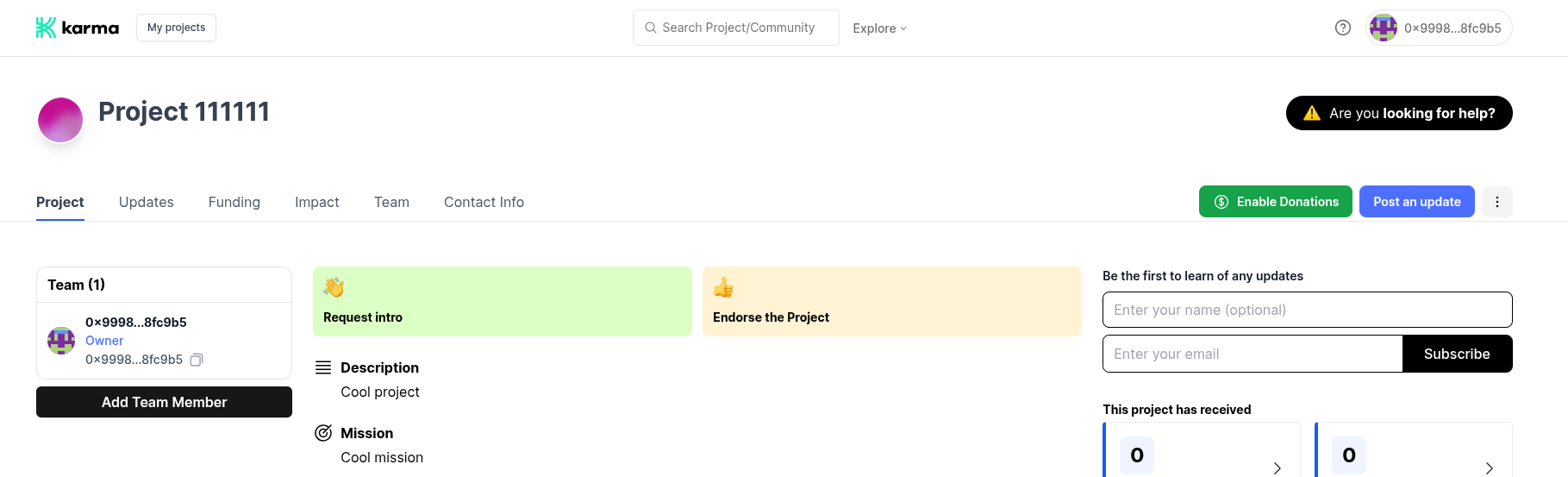Expand the Explore dropdown
The width and height of the screenshot is (1568, 477).
[x=879, y=28]
